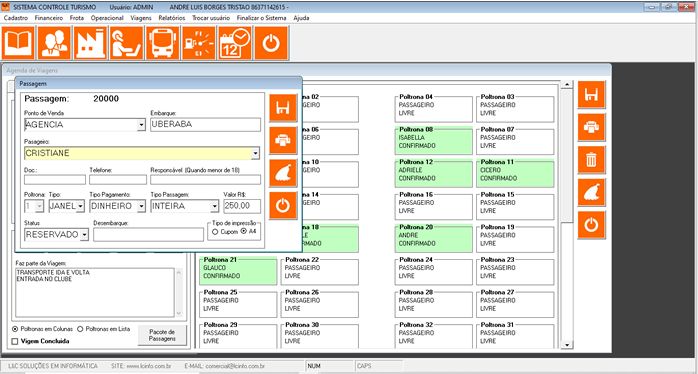The height and width of the screenshot is (374, 698).
Task: Select the Cupom print type radio button
Action: (x=215, y=232)
